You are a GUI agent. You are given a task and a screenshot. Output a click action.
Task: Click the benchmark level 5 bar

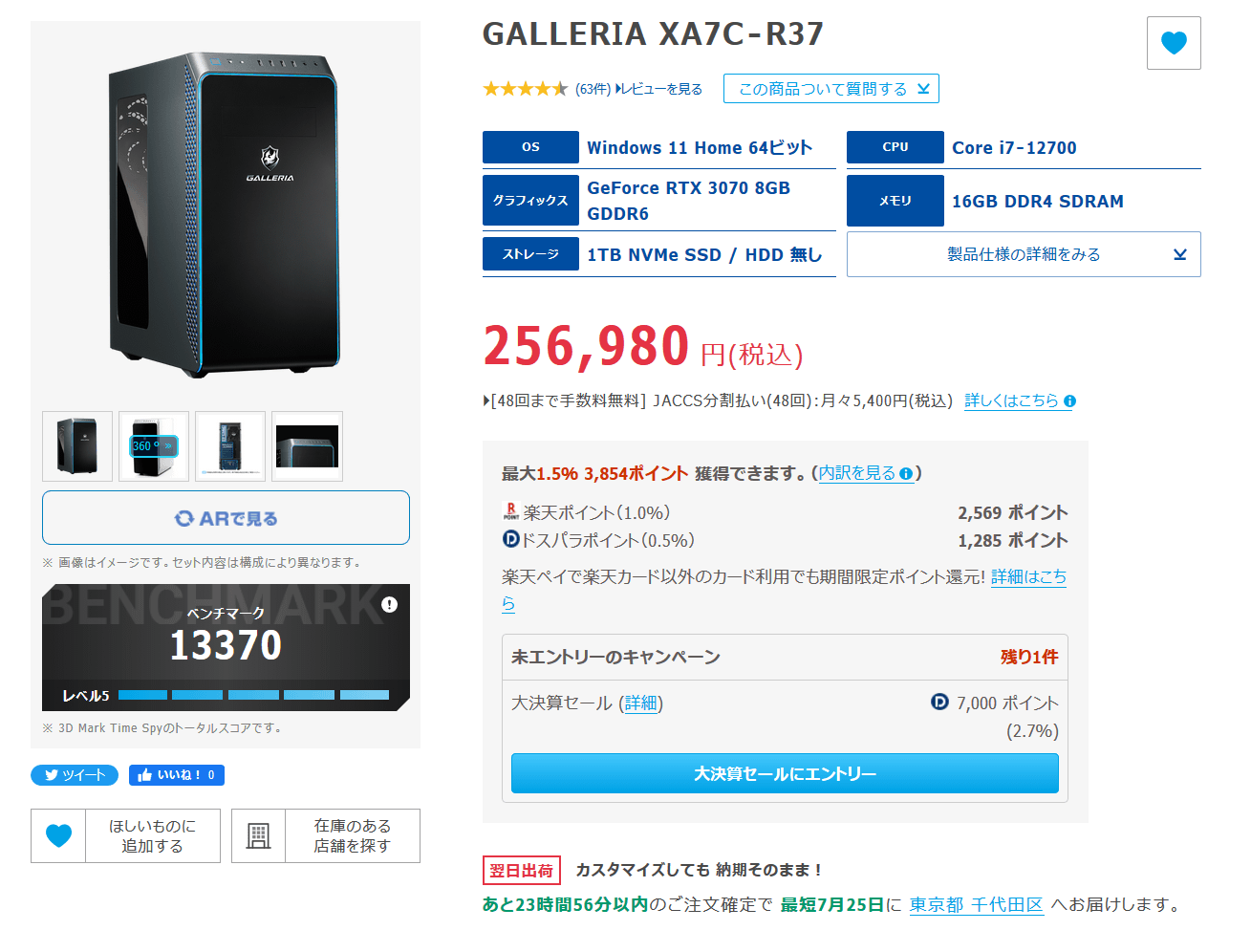(x=254, y=695)
